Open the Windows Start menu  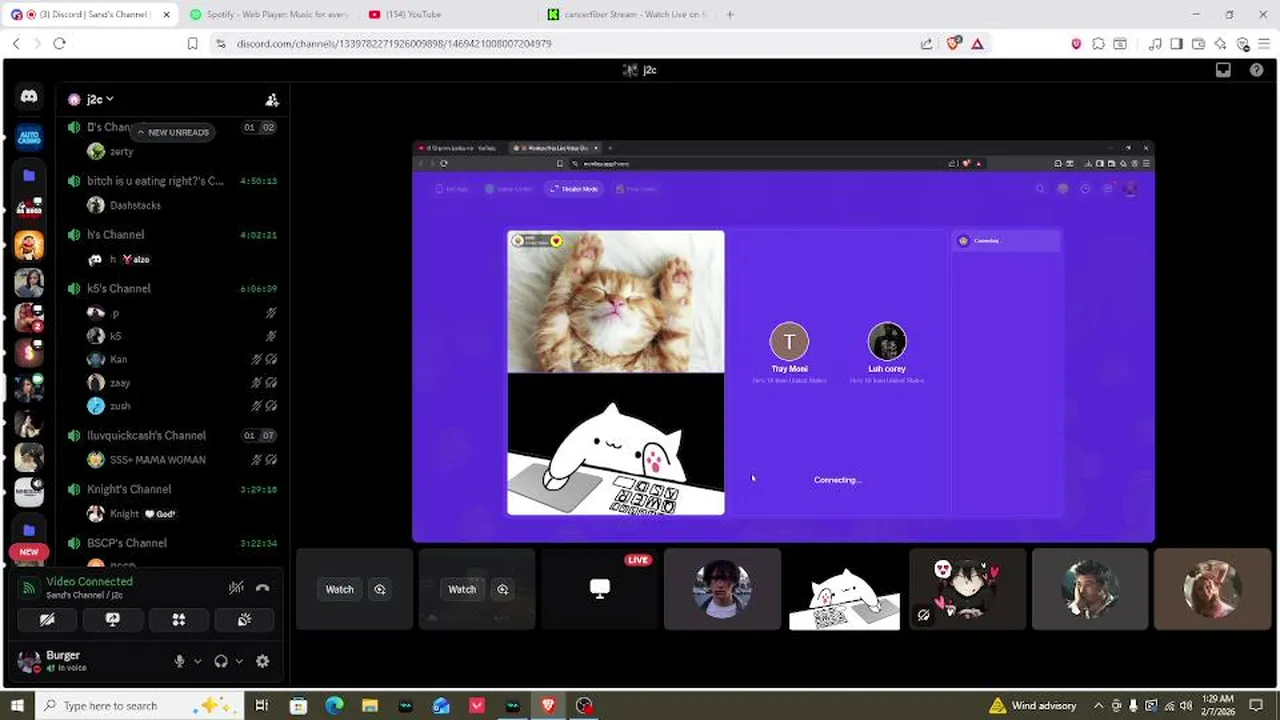pyautogui.click(x=15, y=705)
